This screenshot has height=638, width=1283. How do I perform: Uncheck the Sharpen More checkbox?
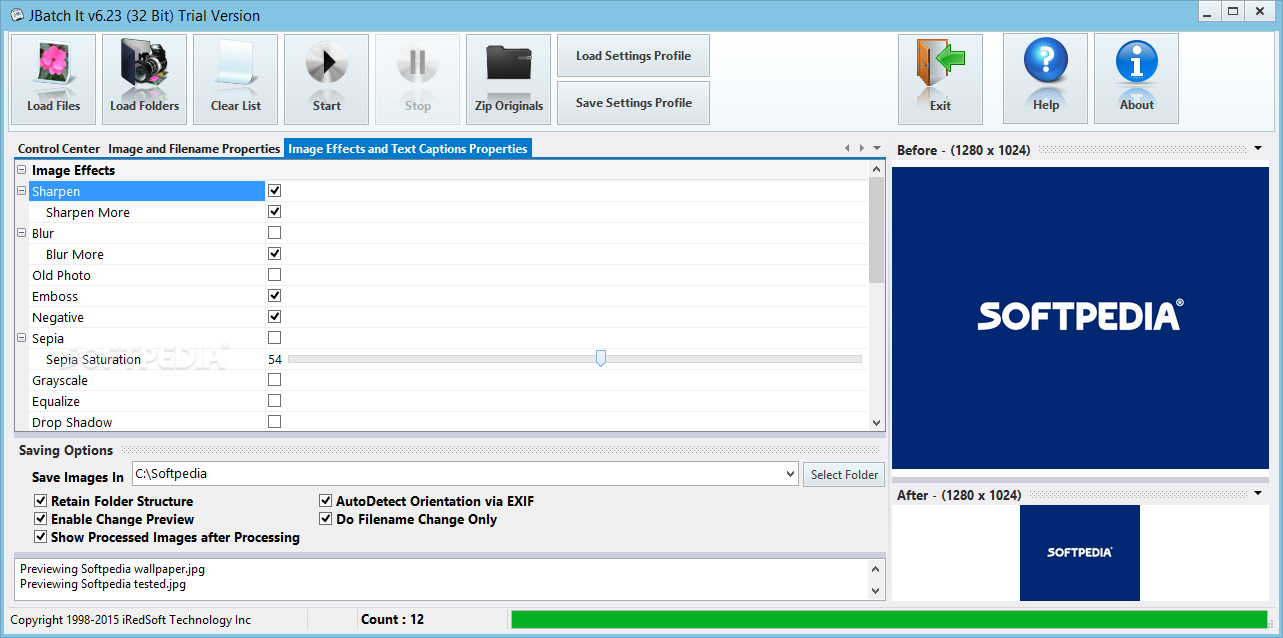click(275, 211)
